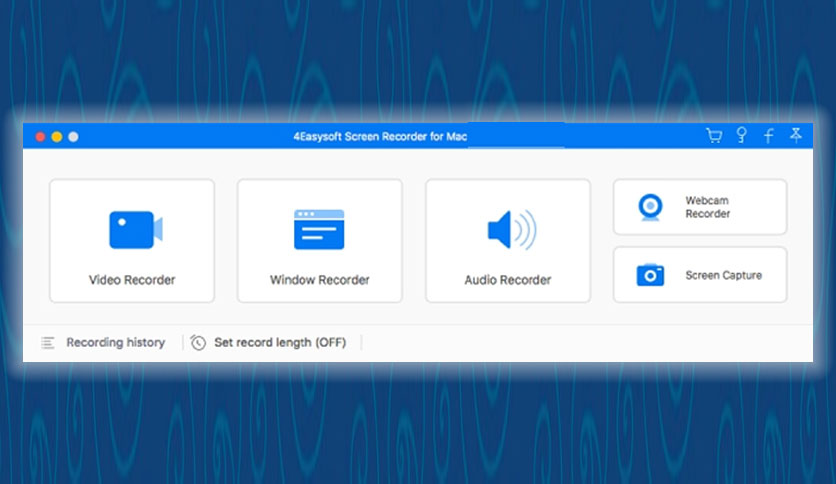Open the Window Recorder card
The height and width of the screenshot is (484, 836).
click(320, 241)
